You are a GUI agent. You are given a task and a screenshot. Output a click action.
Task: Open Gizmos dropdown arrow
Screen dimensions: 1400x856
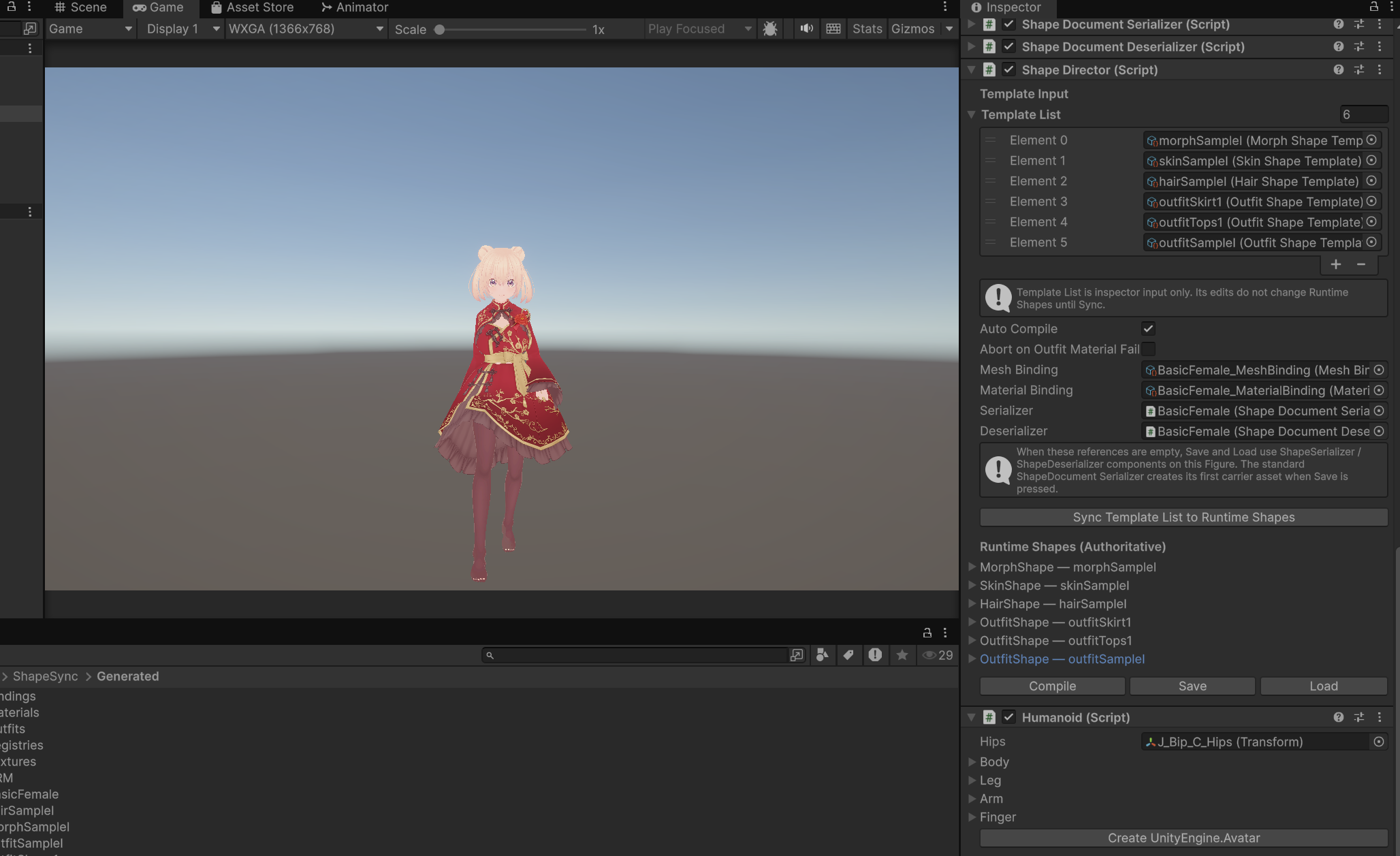[x=949, y=29]
